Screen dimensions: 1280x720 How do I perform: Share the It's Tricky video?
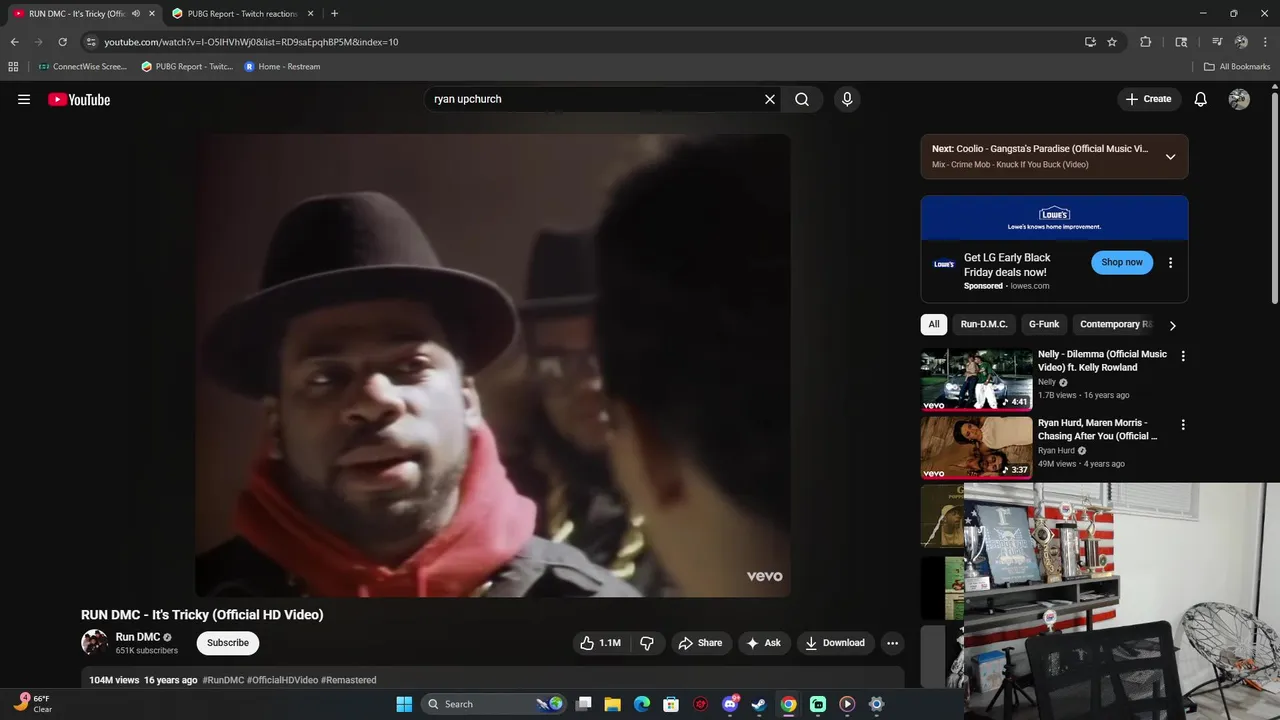700,643
